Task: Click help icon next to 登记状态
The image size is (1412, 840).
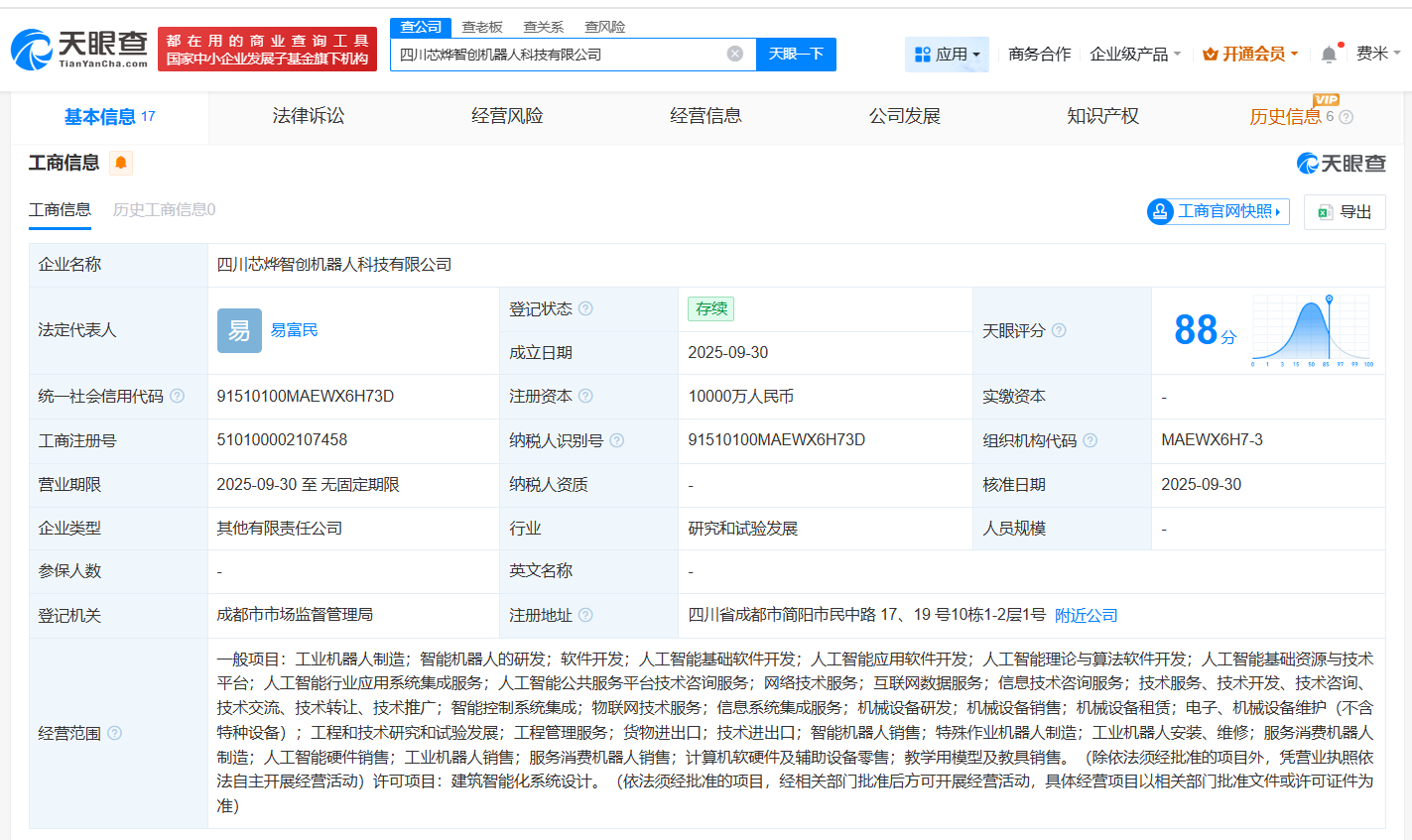Action: tap(585, 309)
